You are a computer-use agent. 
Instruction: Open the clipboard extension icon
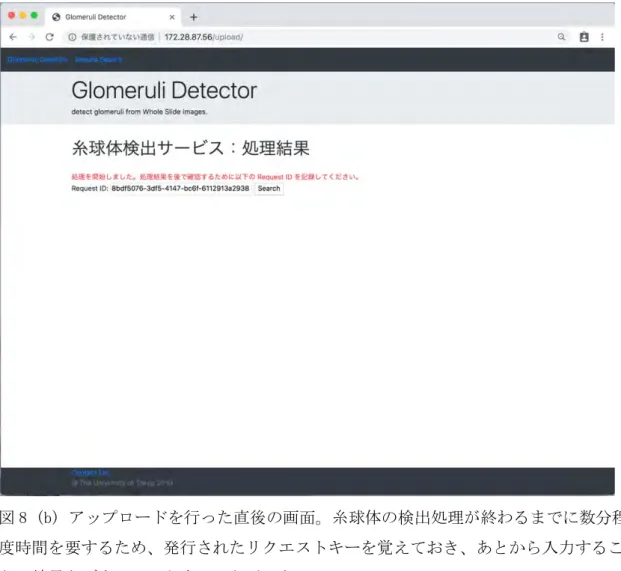(584, 37)
